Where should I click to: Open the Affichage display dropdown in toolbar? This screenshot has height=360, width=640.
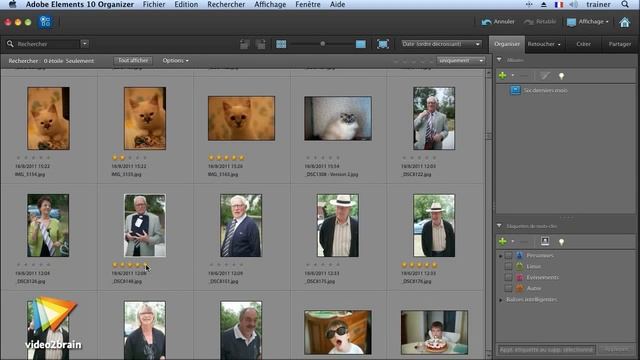[x=588, y=22]
